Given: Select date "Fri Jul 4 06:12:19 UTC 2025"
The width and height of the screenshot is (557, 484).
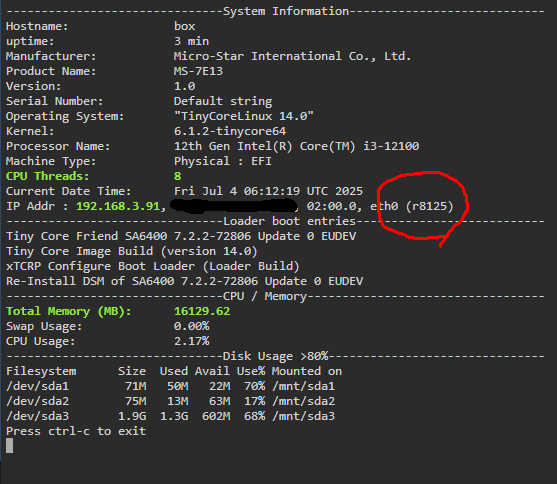Looking at the screenshot, I should (x=268, y=191).
